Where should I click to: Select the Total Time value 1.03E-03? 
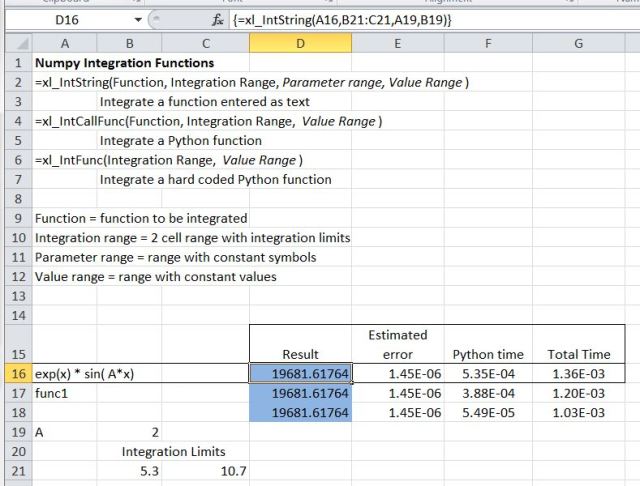point(579,412)
